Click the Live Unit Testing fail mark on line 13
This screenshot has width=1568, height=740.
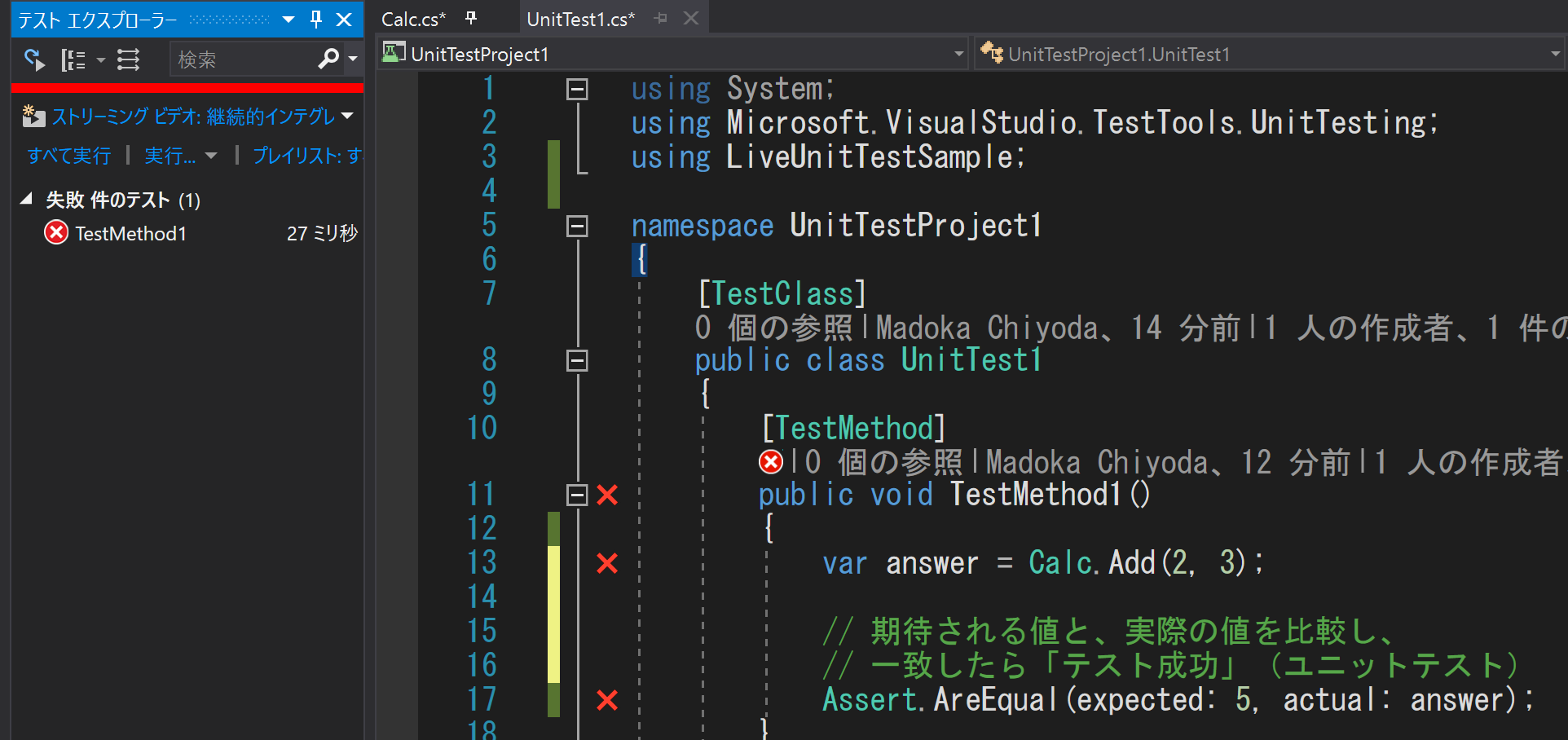[x=607, y=563]
